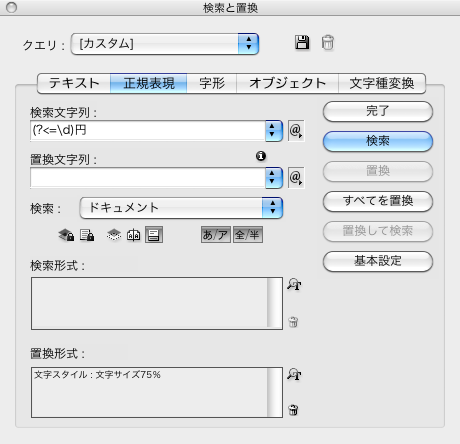Image resolution: width=460 pixels, height=444 pixels.
Task: Toggle include master pages icon
Action: tap(134, 235)
